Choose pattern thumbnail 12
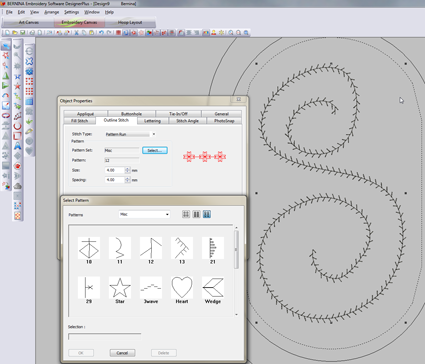This screenshot has width=425, height=364. coord(151,248)
